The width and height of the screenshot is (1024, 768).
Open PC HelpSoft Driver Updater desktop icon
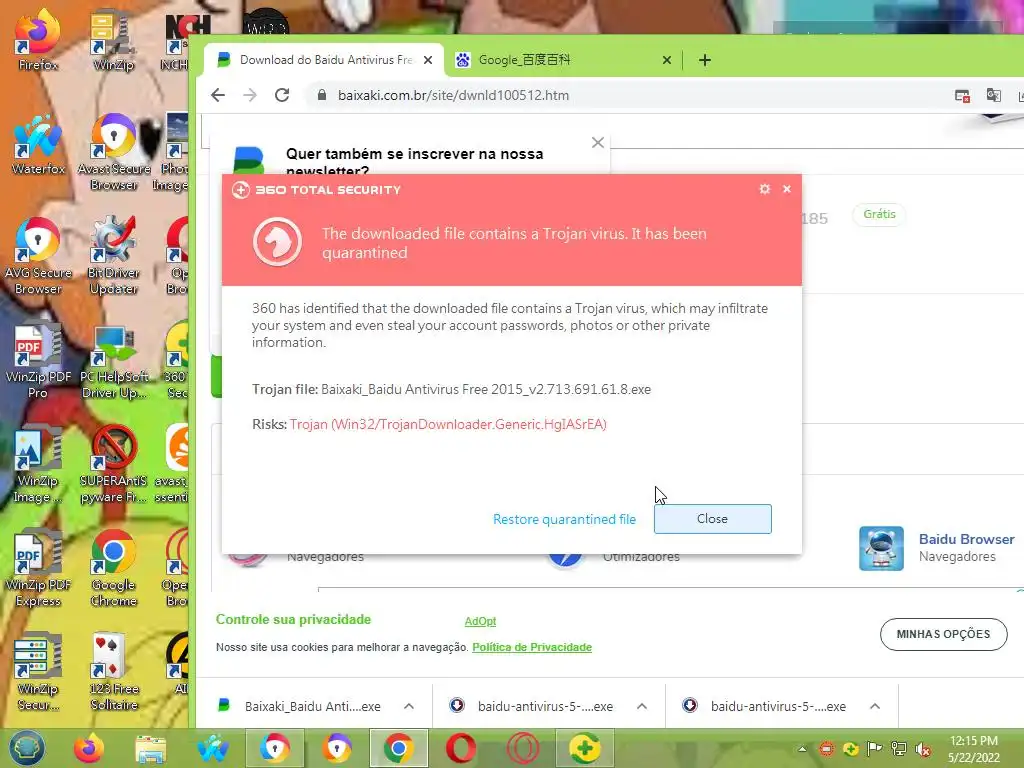coord(114,361)
